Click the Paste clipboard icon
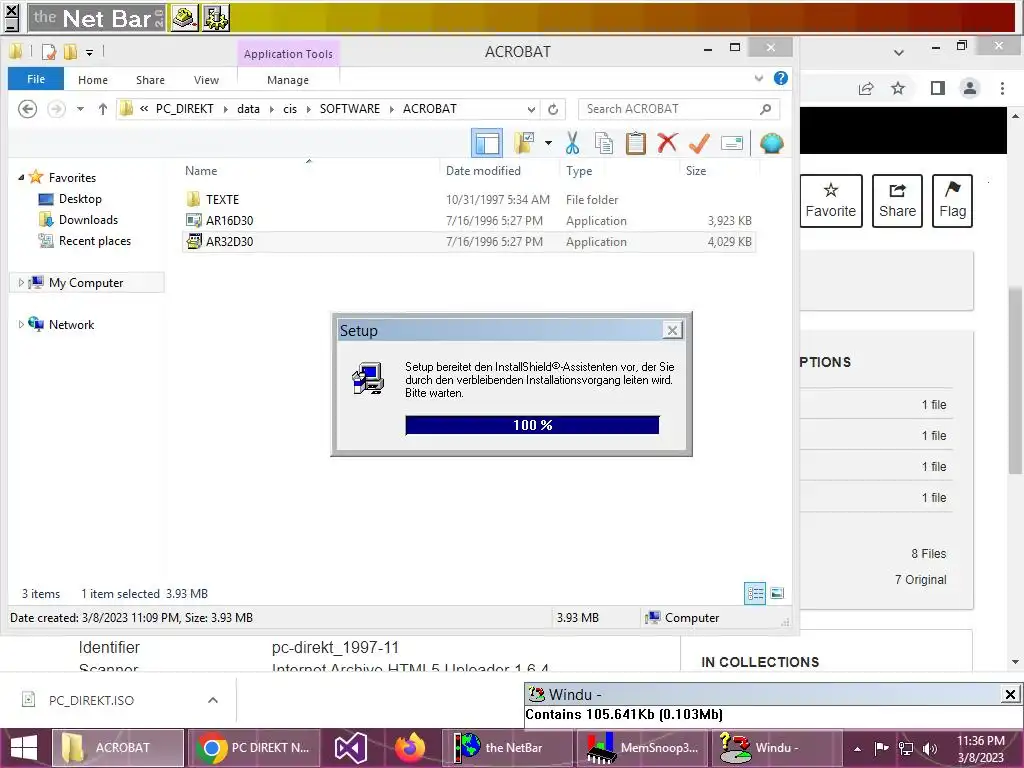This screenshot has width=1024, height=768. pos(635,143)
